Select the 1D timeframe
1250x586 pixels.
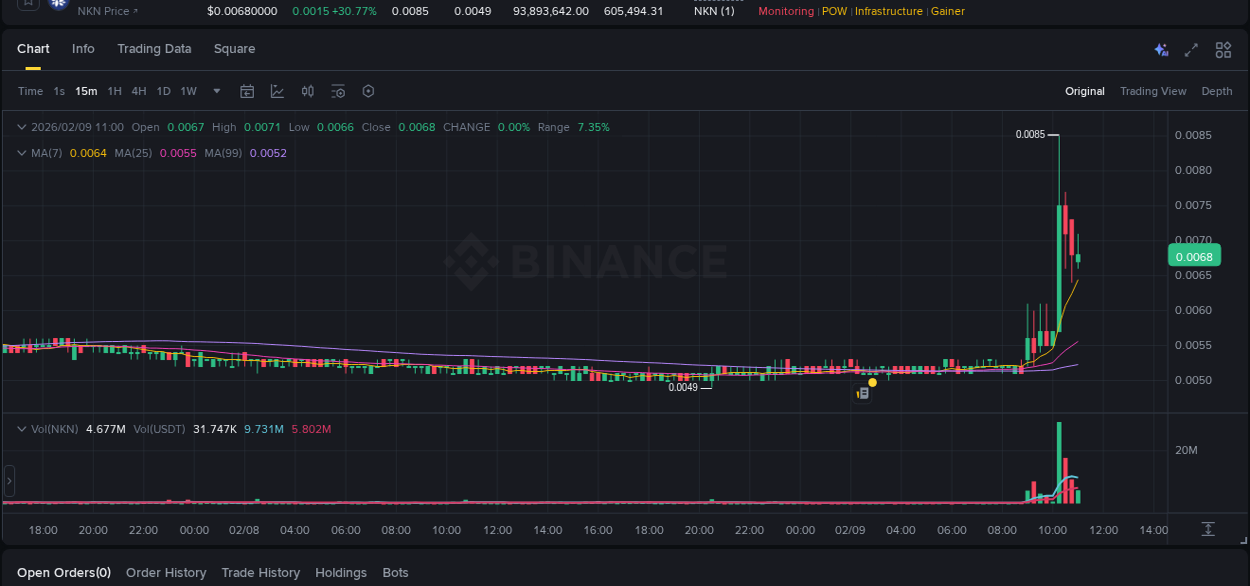coord(163,91)
